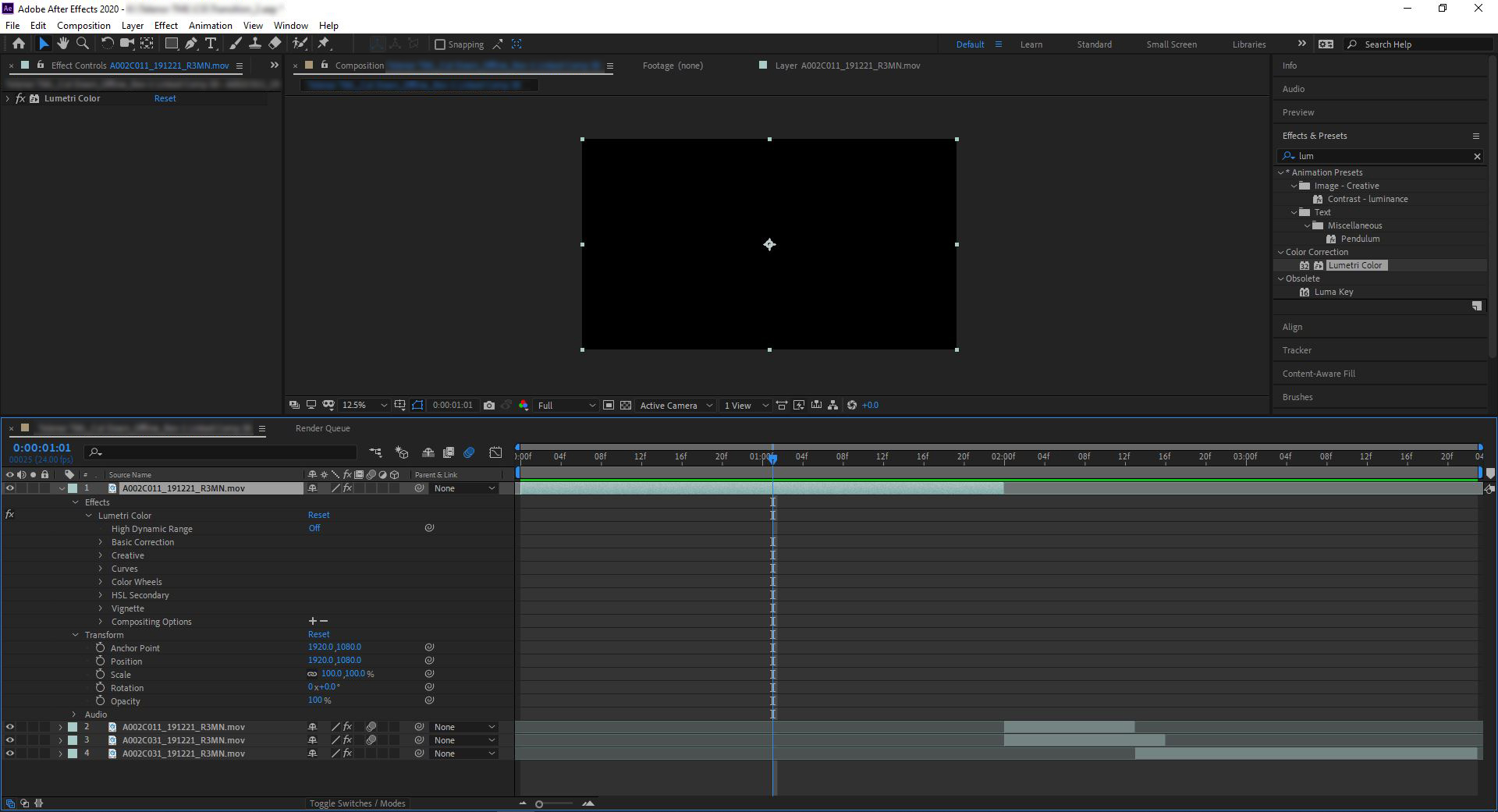Open the Active Camera view dropdown
The image size is (1498, 812).
point(675,405)
